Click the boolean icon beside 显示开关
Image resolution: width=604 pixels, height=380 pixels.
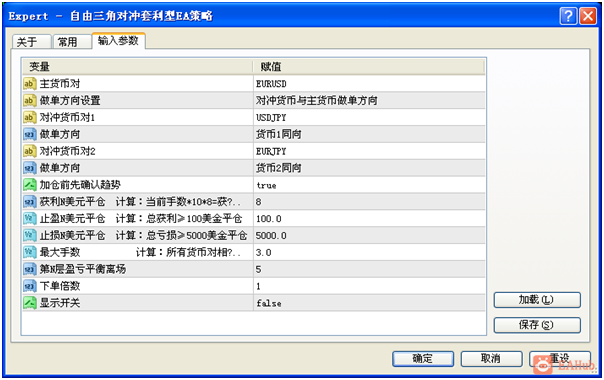click(x=30, y=303)
